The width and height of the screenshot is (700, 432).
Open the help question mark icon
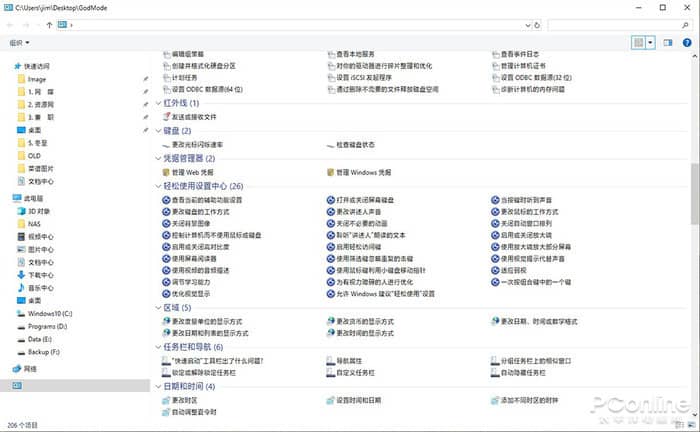pos(687,43)
